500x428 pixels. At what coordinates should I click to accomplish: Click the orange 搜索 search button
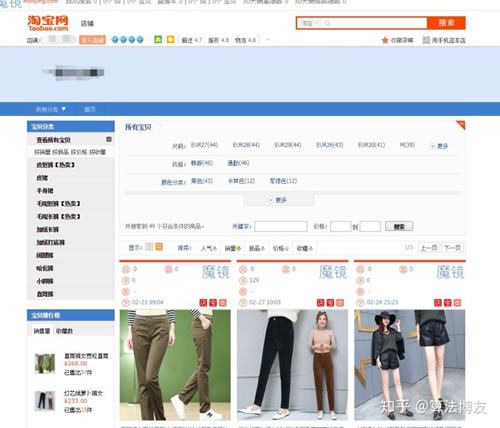(446, 23)
